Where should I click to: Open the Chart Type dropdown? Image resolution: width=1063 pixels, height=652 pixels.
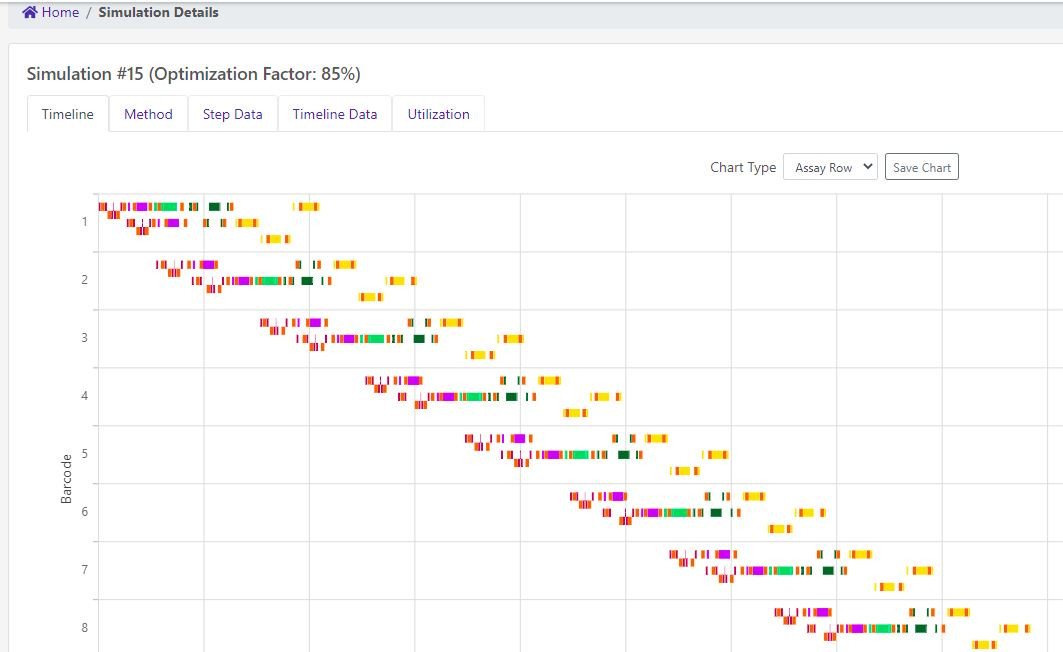[830, 167]
